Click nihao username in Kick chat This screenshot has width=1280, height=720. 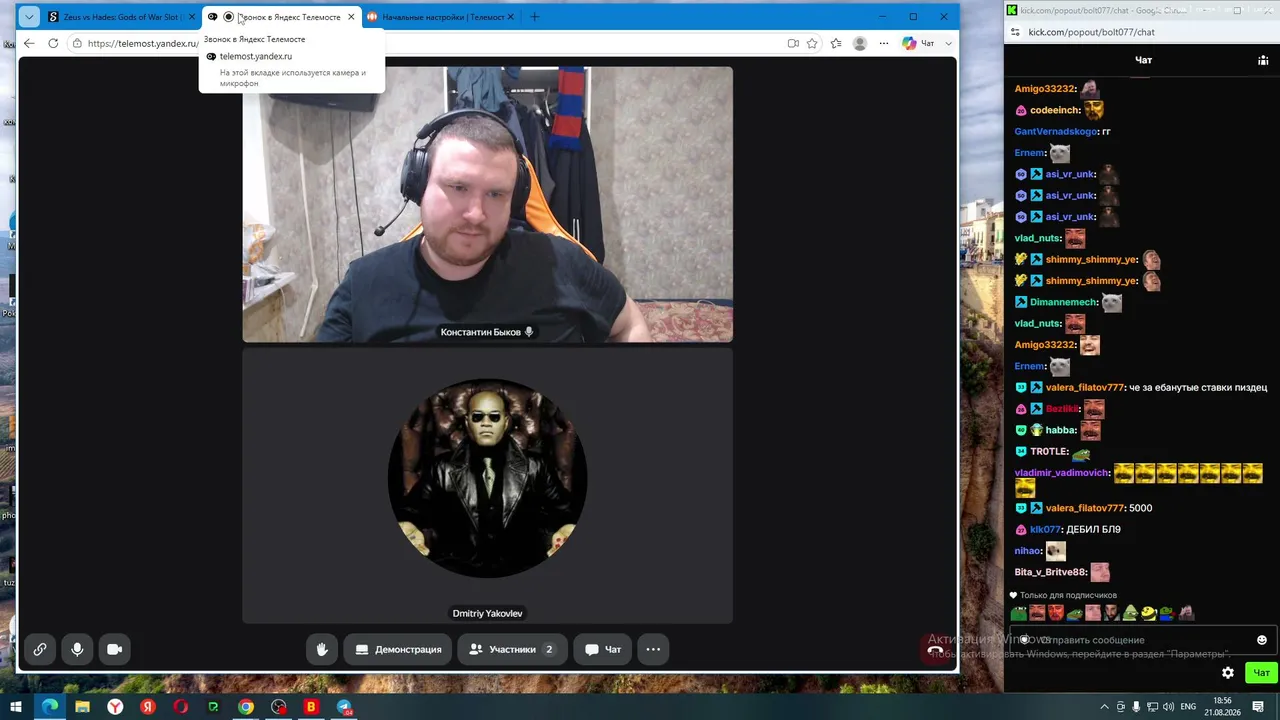click(1028, 551)
